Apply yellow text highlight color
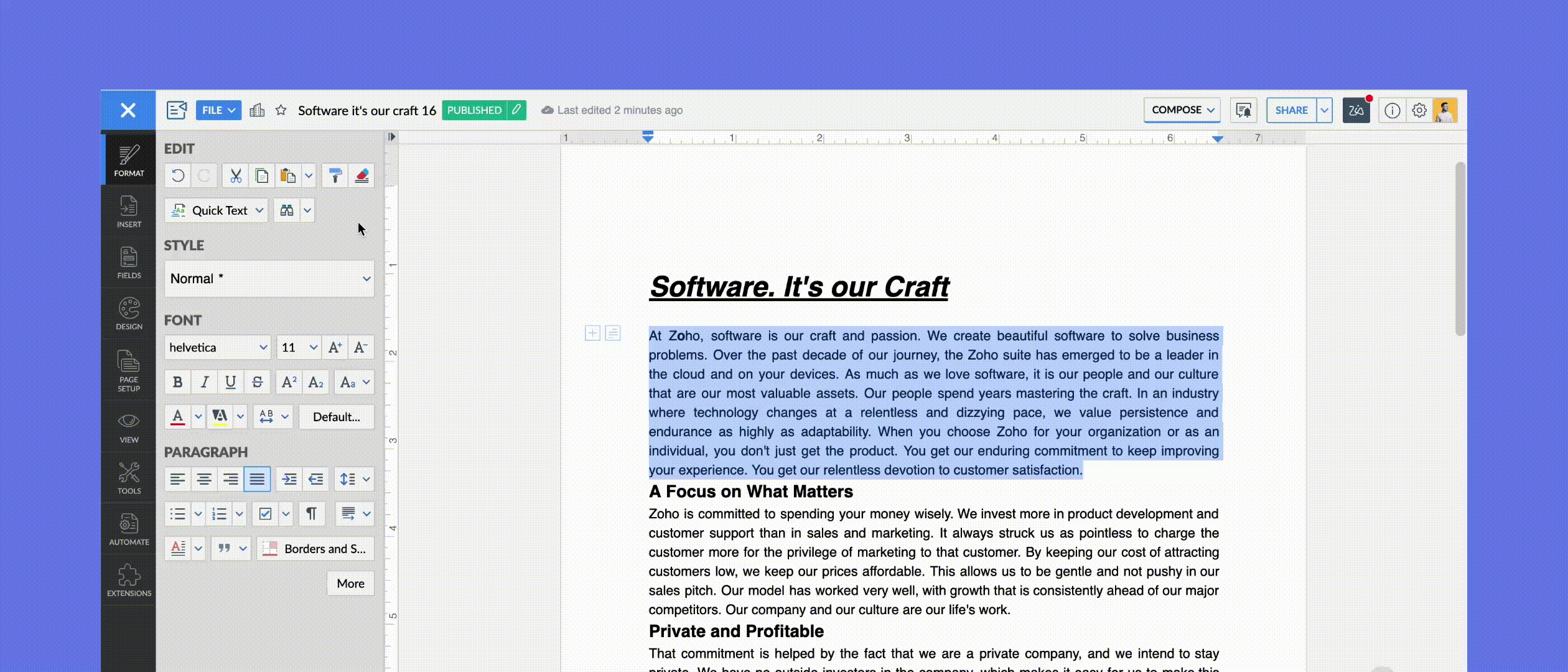Viewport: 1568px width, 672px height. pyautogui.click(x=220, y=417)
